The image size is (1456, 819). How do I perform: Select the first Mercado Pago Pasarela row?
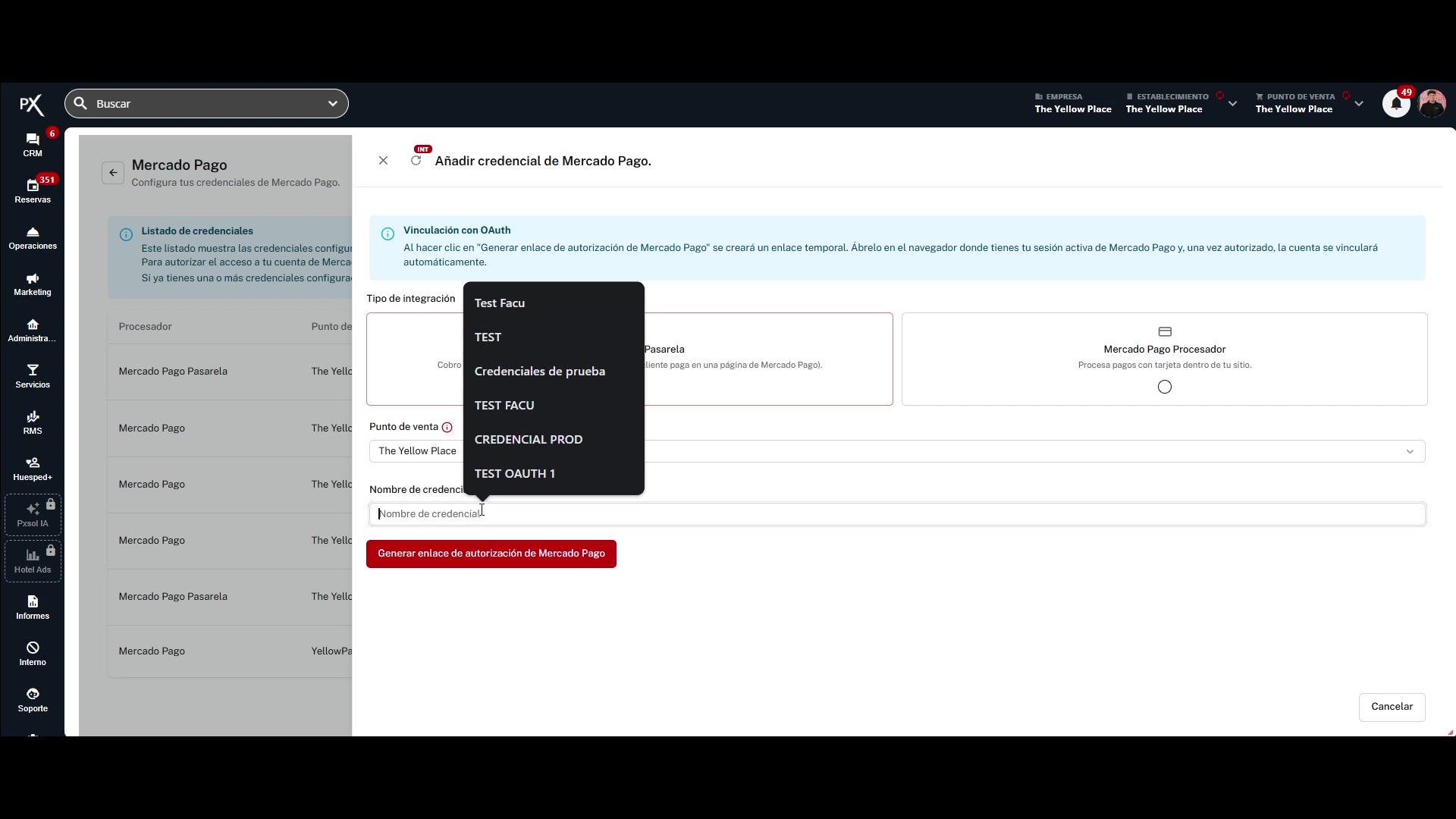click(x=230, y=372)
